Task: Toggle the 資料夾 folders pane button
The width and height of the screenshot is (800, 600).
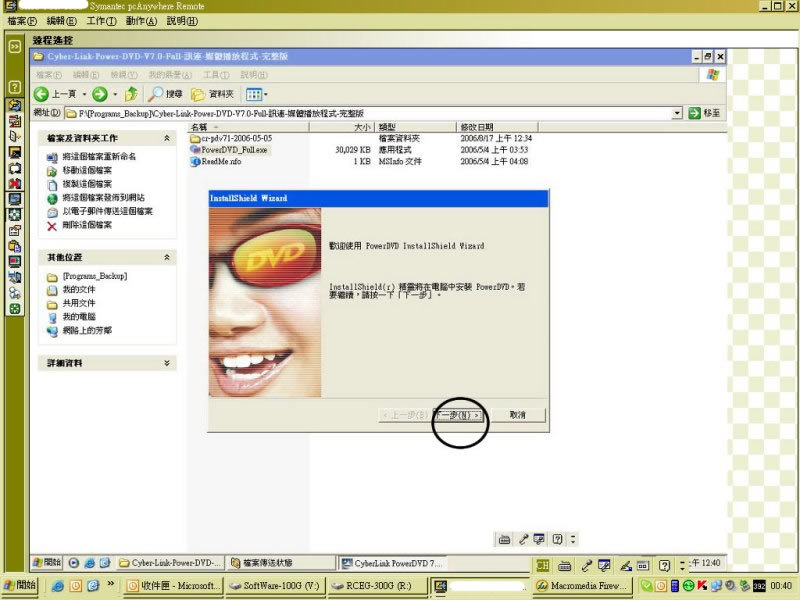Action: [212, 94]
